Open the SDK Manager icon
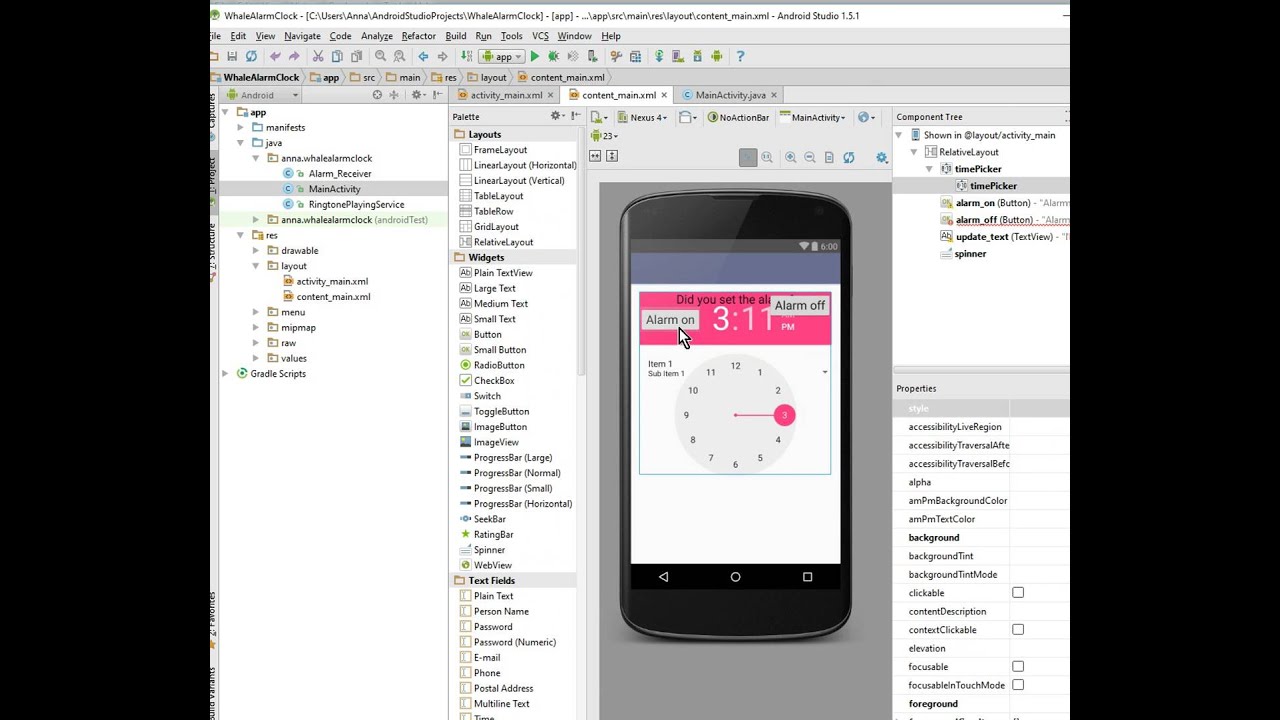 pyautogui.click(x=697, y=57)
